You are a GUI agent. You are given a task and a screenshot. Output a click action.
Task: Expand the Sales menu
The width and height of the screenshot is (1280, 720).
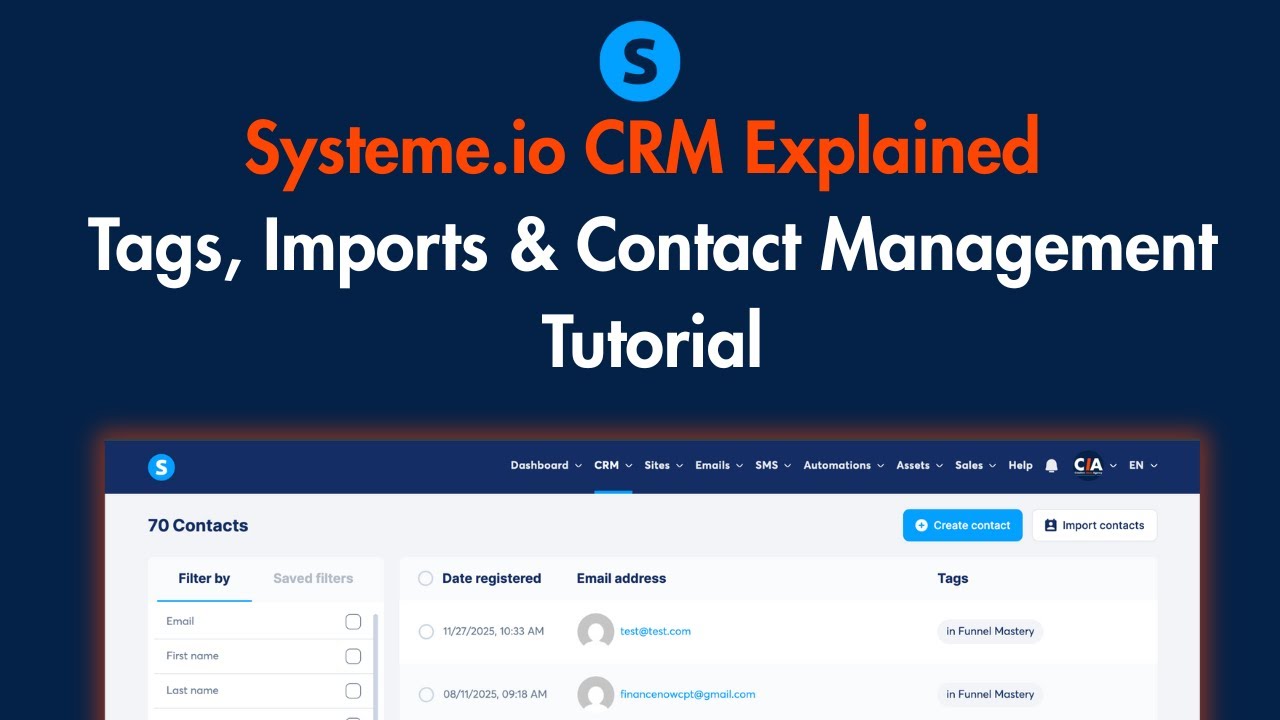[x=976, y=465]
